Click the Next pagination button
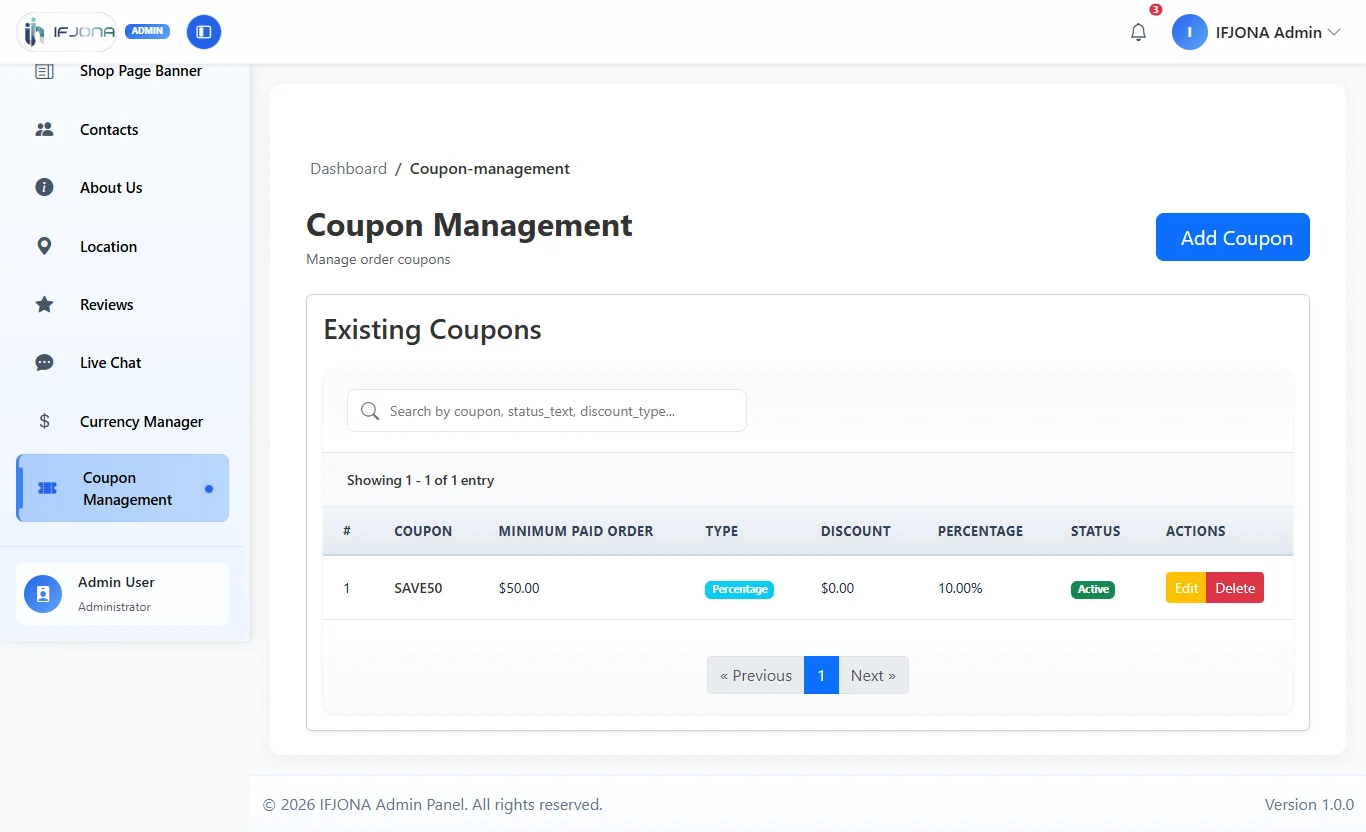Image resolution: width=1366 pixels, height=832 pixels. [873, 675]
